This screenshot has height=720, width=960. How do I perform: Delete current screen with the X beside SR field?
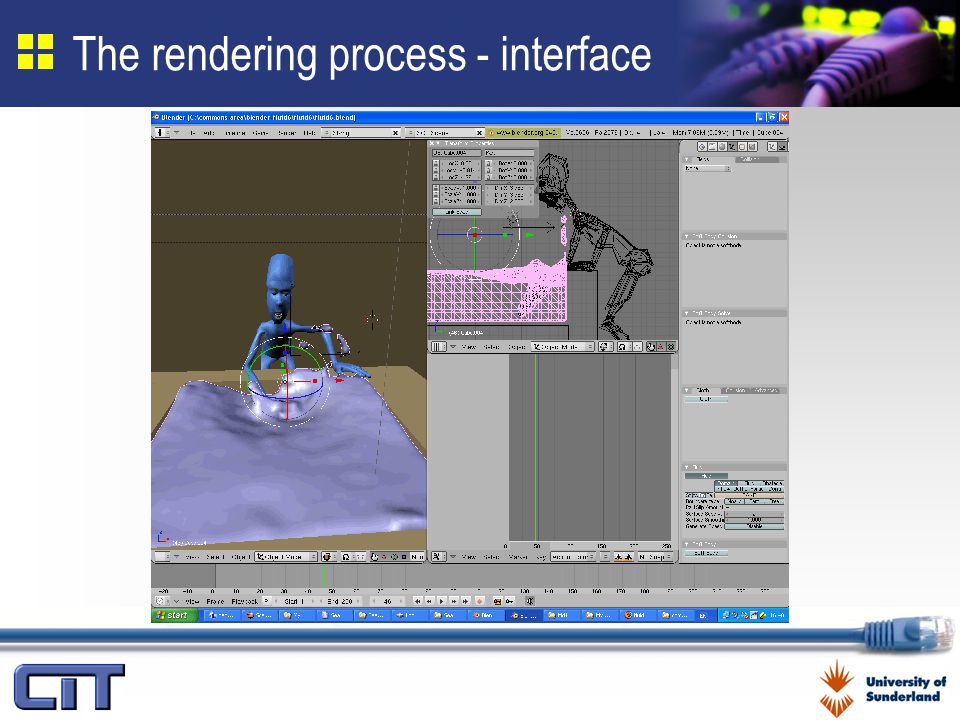(396, 132)
